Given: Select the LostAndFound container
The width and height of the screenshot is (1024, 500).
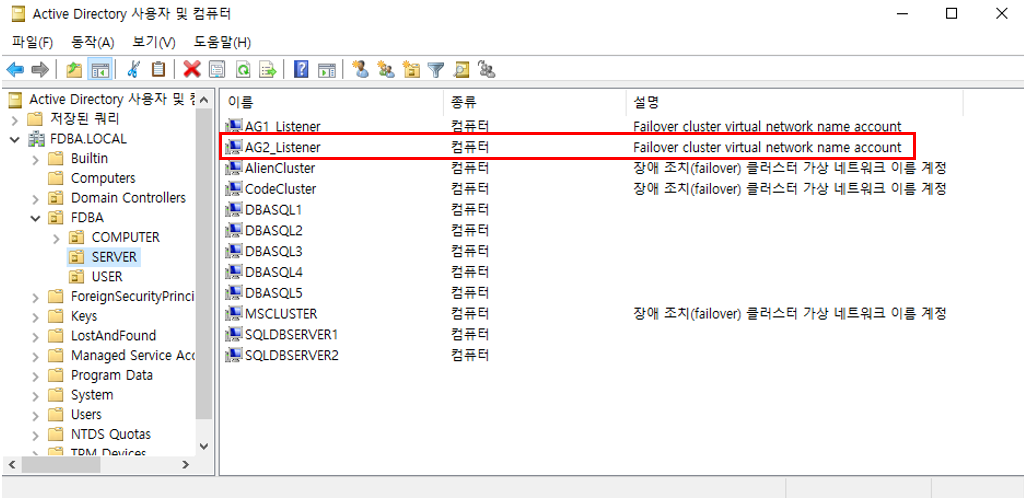Looking at the screenshot, I should 114,336.
